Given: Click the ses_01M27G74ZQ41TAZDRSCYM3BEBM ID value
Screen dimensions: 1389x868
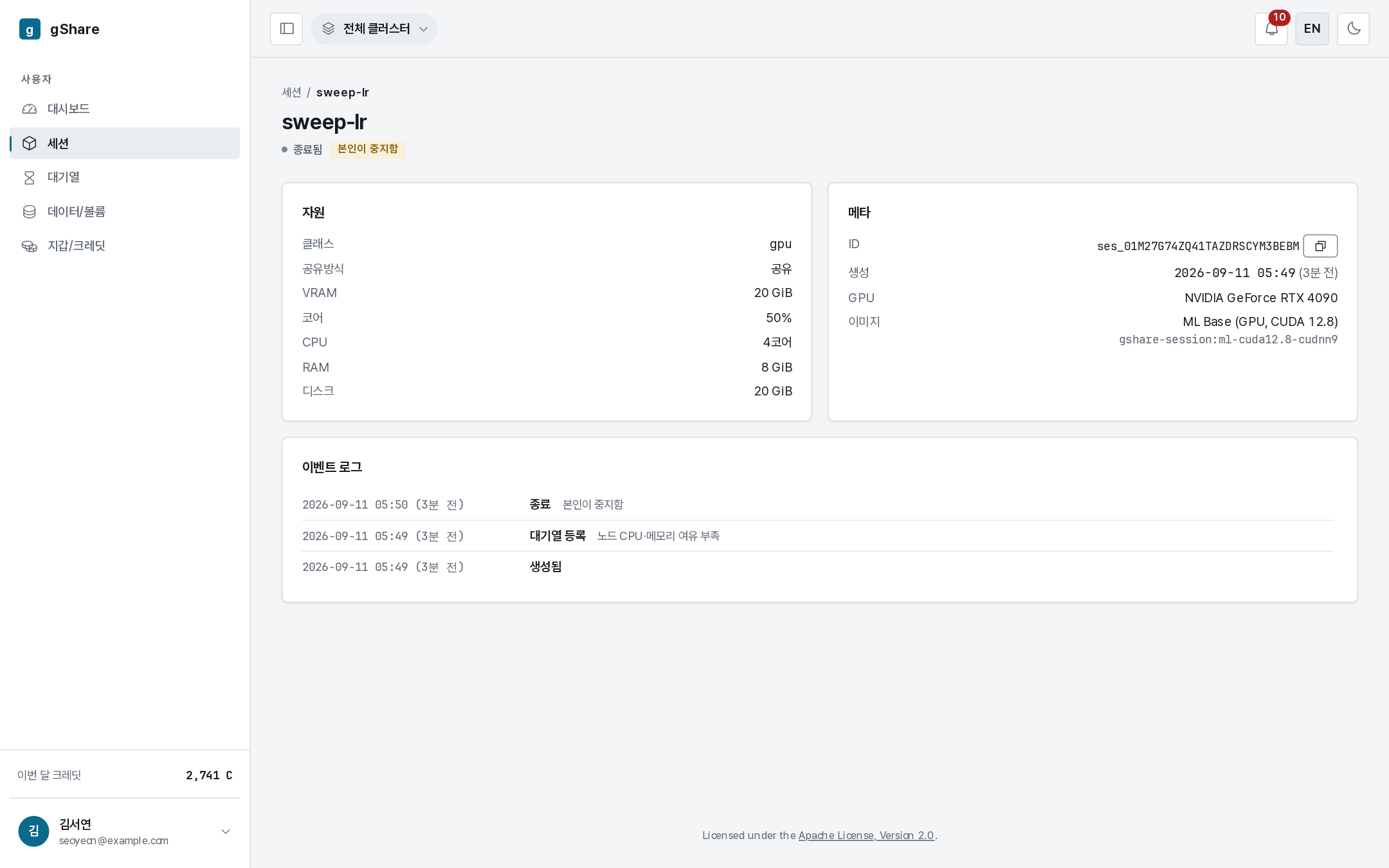Looking at the screenshot, I should pos(1198,246).
